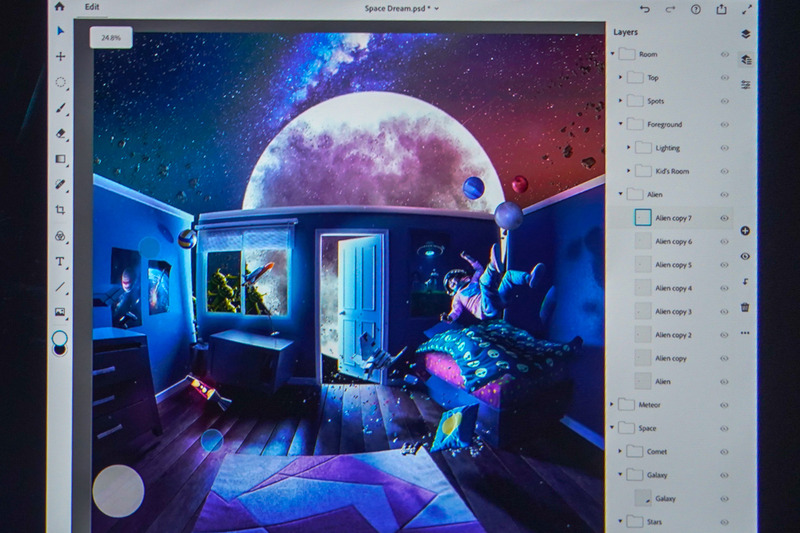The width and height of the screenshot is (800, 533).
Task: Hide the Galaxy layer
Action: click(724, 498)
